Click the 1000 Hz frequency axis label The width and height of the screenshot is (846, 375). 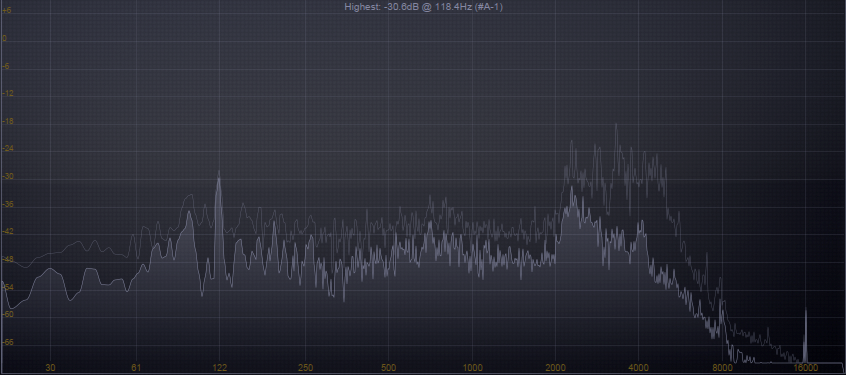[x=473, y=368]
